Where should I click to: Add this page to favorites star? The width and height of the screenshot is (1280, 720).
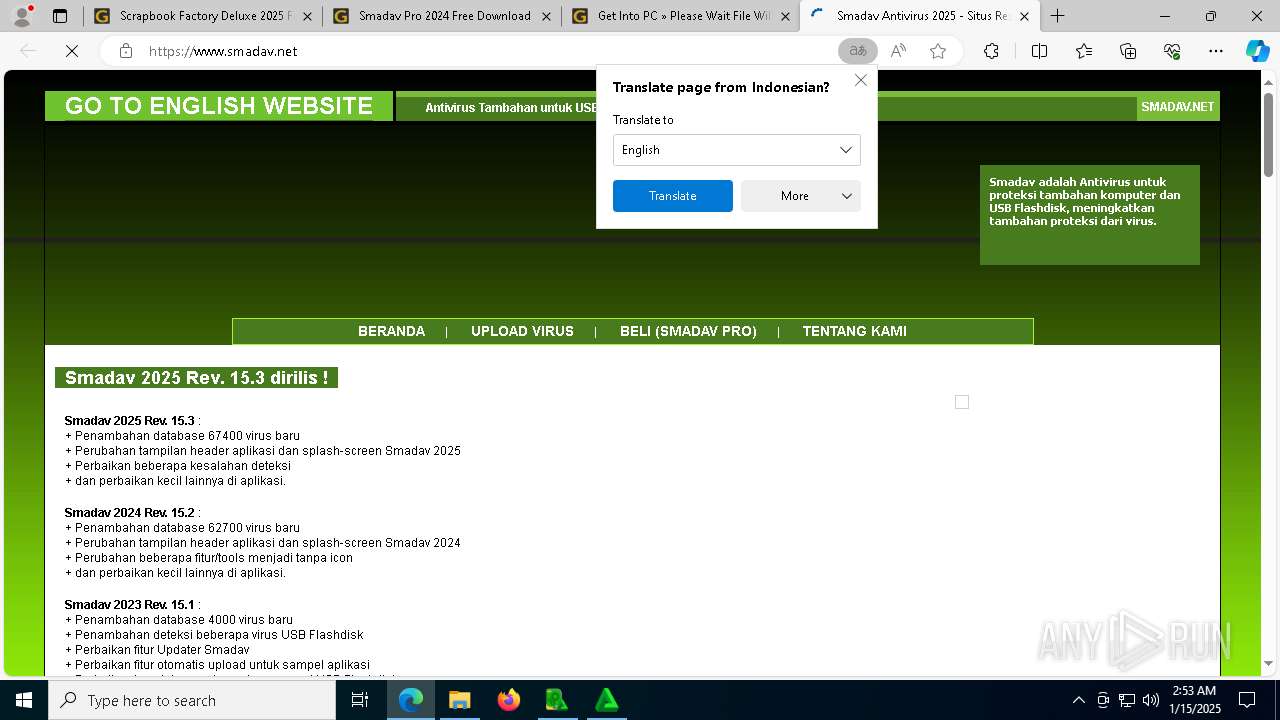pos(938,51)
